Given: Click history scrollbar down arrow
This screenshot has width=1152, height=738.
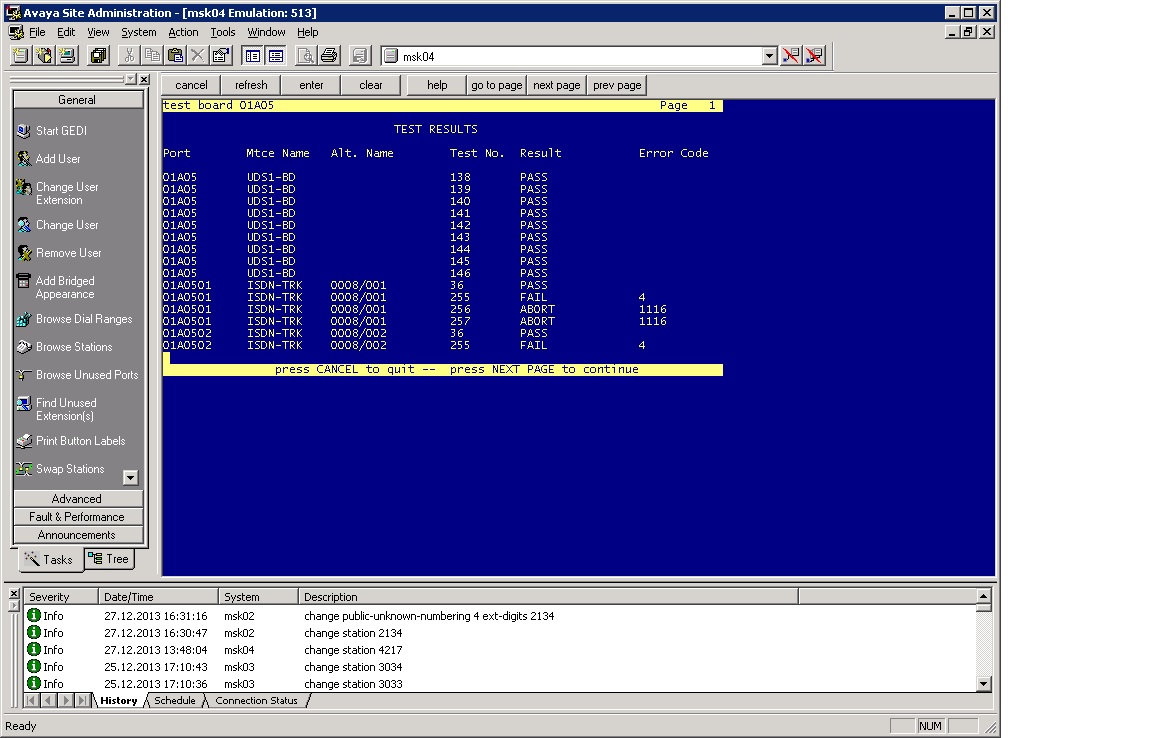Looking at the screenshot, I should pyautogui.click(x=984, y=684).
